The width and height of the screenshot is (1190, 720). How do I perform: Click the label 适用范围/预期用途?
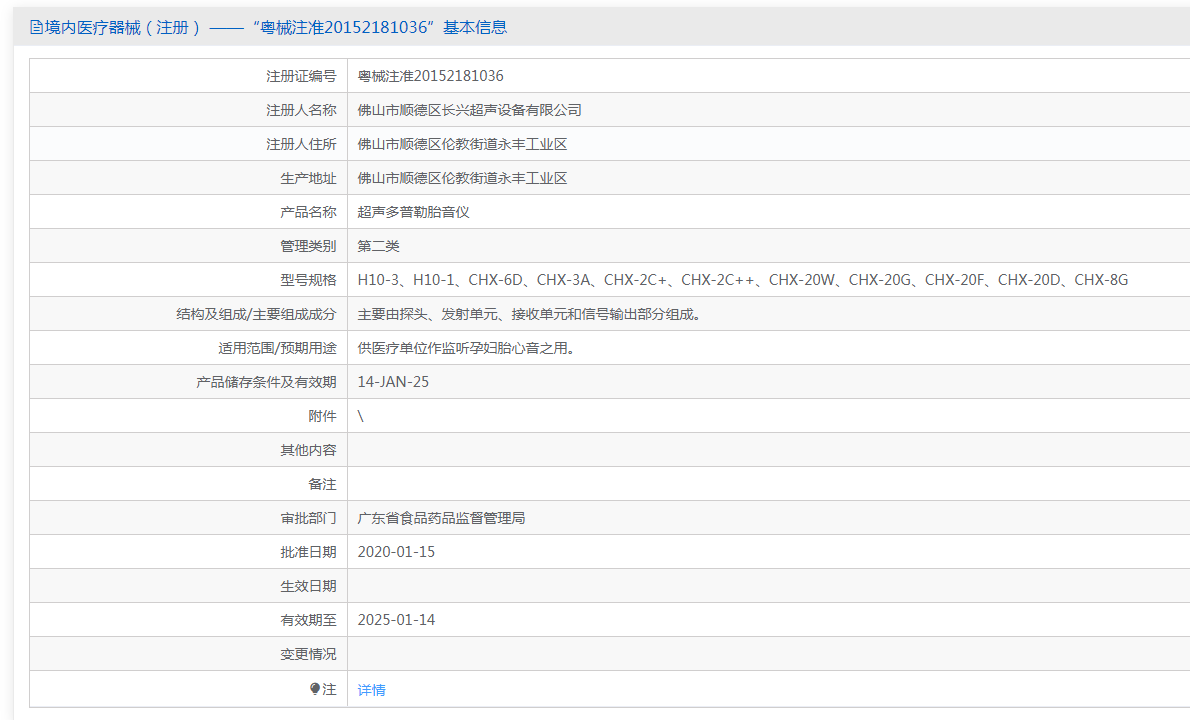point(277,348)
